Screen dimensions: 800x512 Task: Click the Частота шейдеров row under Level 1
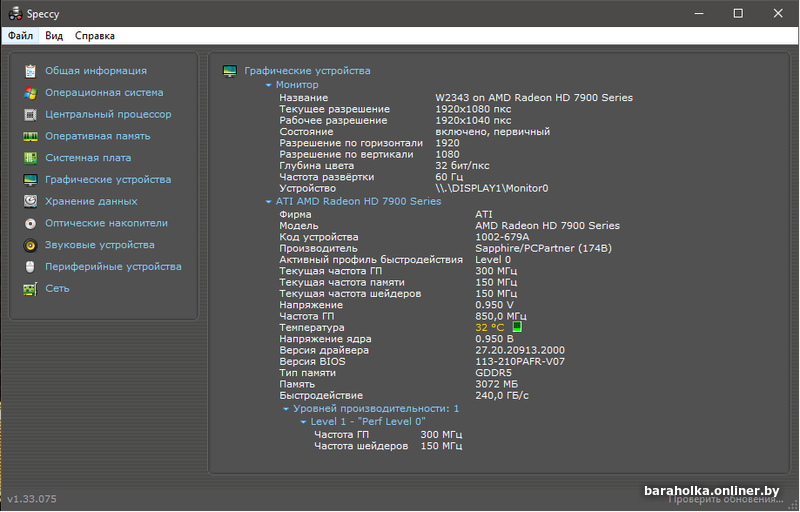(388, 446)
